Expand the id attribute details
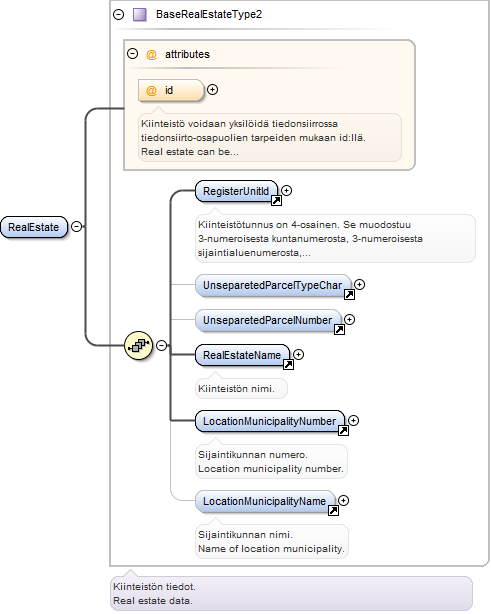491x614 pixels. pos(213,90)
